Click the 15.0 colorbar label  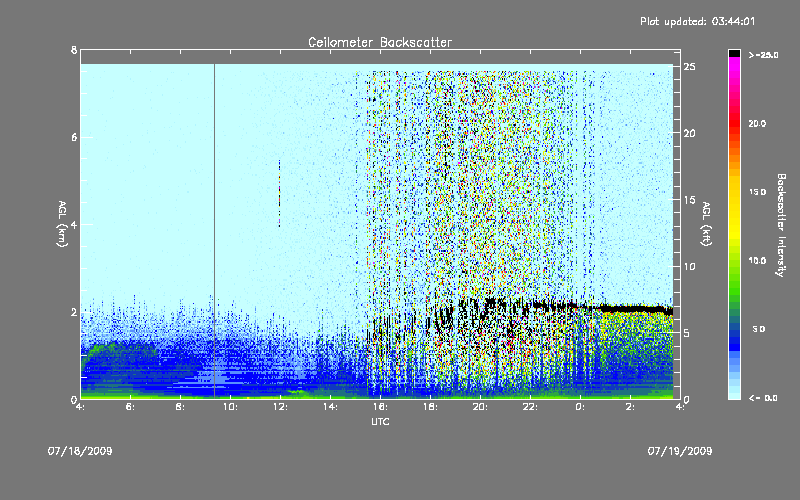point(757,192)
